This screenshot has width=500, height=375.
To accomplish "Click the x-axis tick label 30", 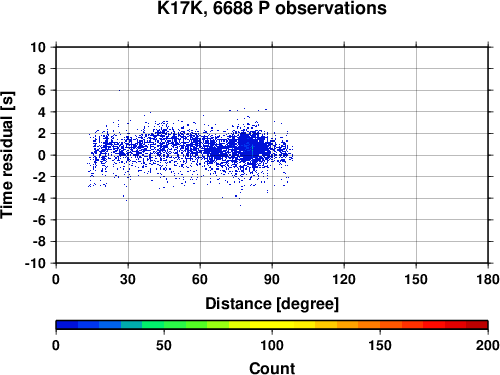I will 128,279.
